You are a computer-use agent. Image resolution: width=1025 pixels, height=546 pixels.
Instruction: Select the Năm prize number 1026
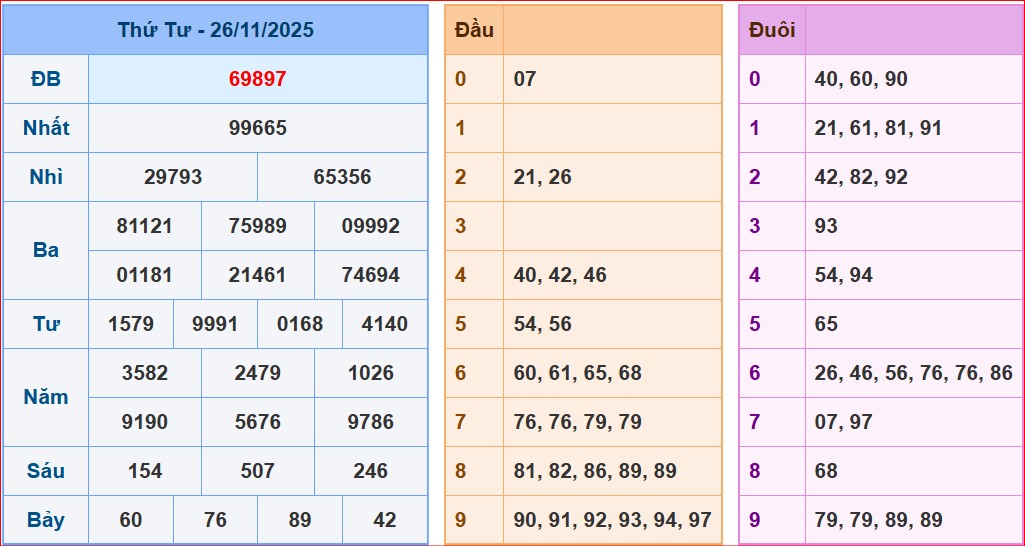point(371,373)
